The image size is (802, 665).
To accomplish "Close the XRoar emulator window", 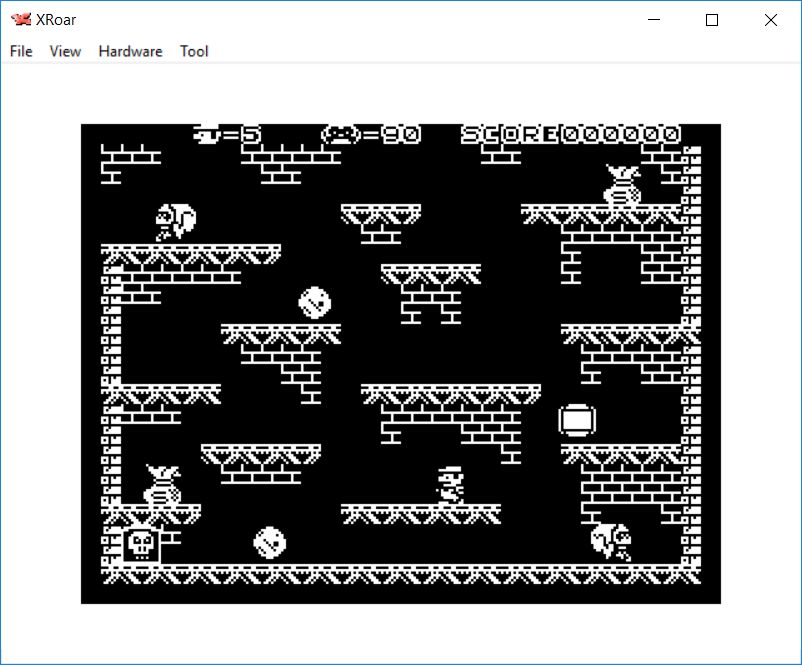I will click(x=770, y=20).
